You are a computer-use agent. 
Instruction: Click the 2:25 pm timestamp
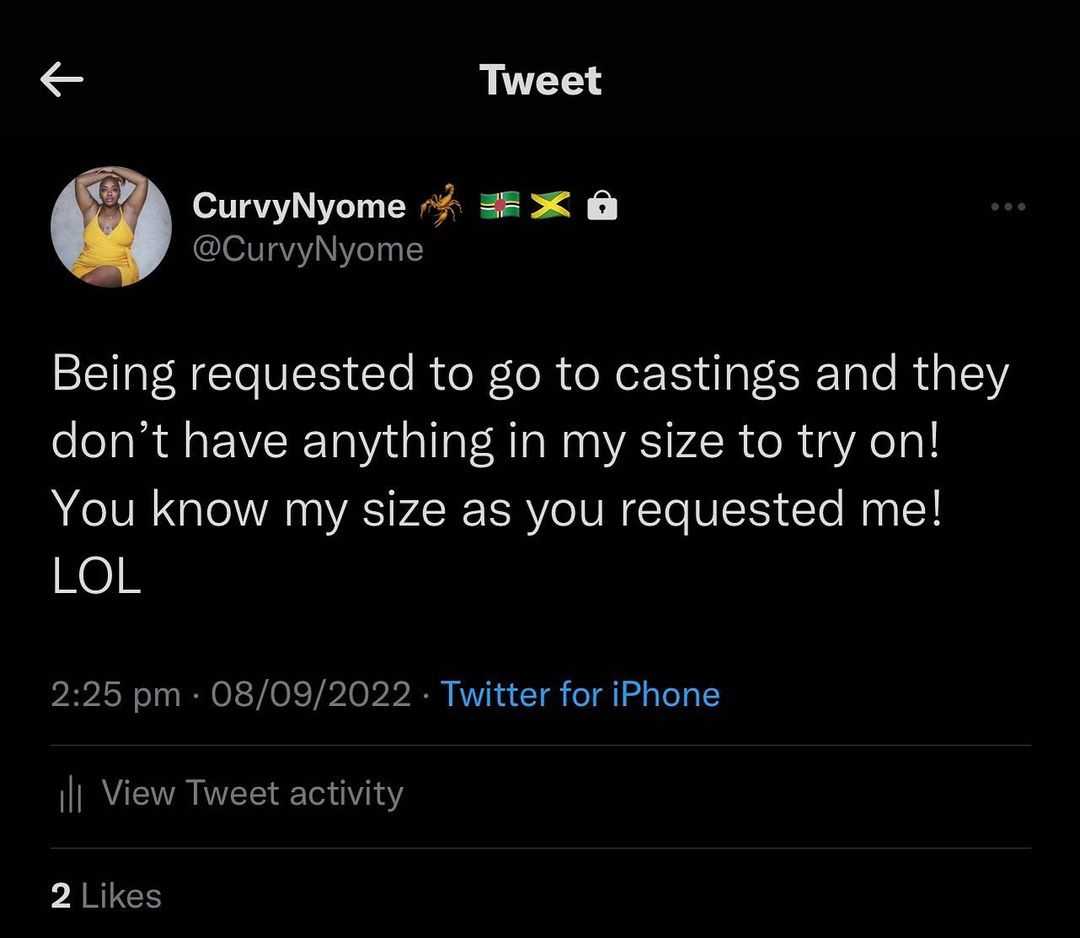click(x=116, y=694)
